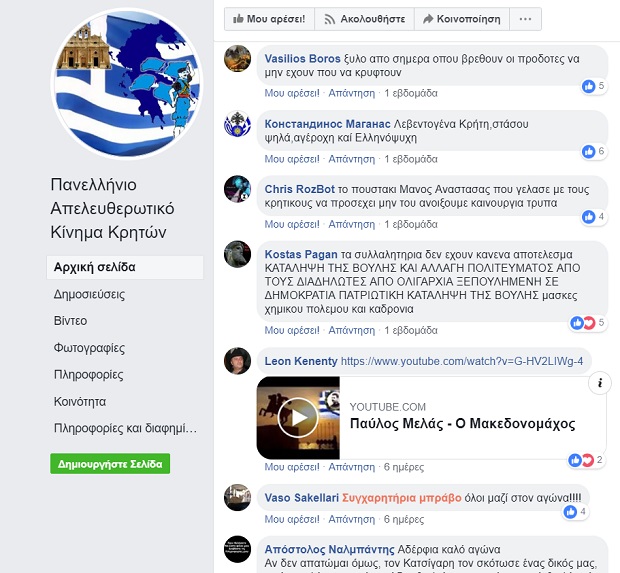Open the info icon on the YouTube preview
The image size is (620, 573).
600,383
